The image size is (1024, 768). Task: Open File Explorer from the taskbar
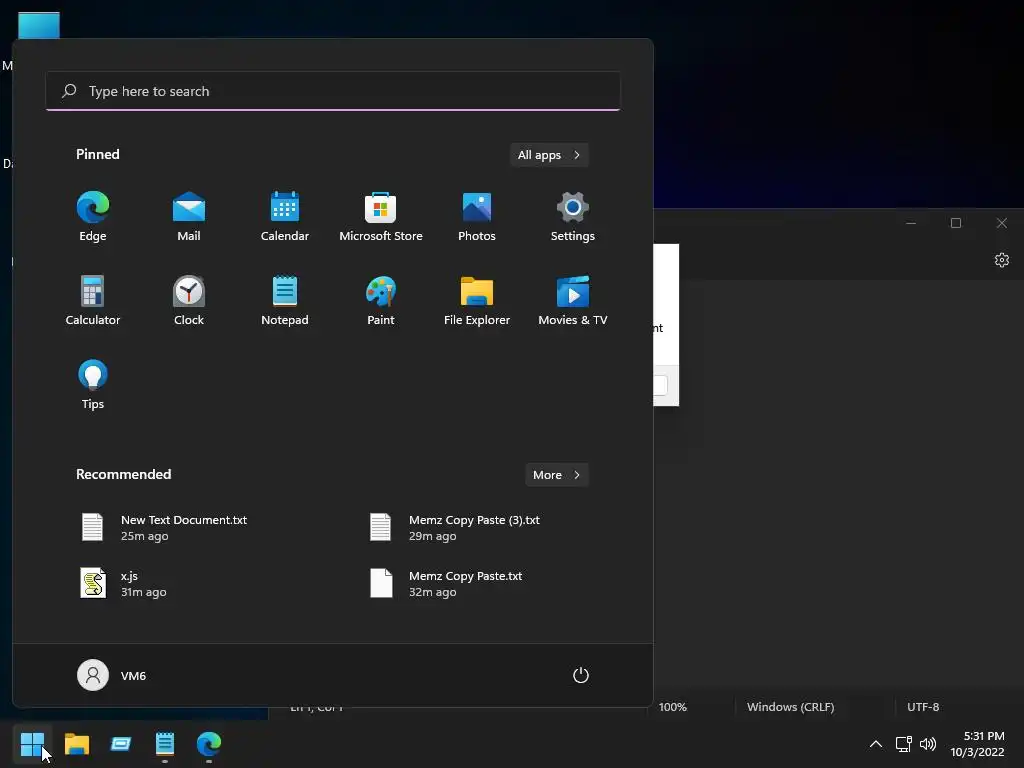tap(76, 744)
